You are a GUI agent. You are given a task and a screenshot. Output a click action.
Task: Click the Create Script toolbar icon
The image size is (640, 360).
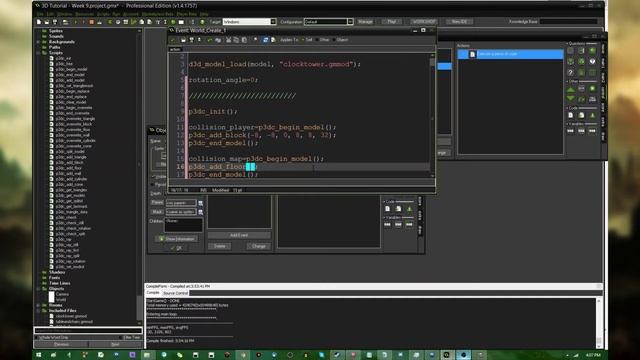[x=142, y=22]
